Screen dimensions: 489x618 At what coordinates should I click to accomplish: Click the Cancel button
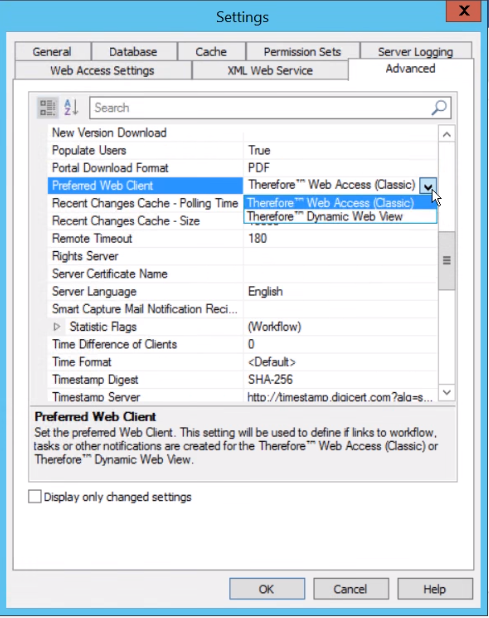351,589
